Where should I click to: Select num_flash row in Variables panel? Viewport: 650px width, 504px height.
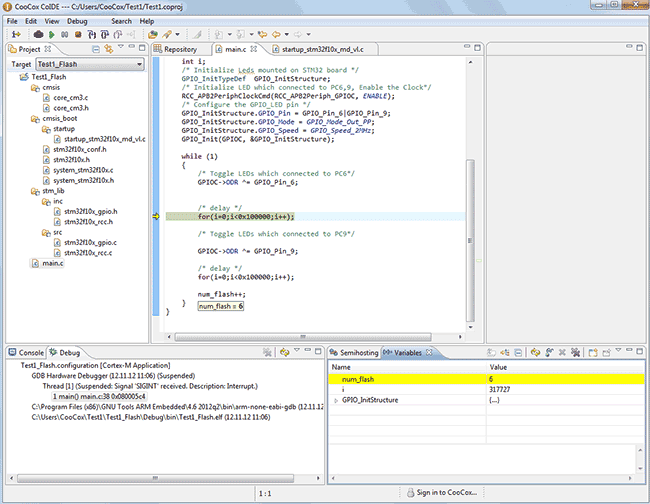pyautogui.click(x=357, y=379)
